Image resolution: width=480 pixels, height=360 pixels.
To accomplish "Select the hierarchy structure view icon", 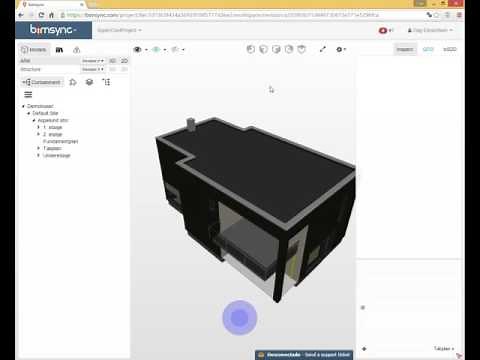I will (106, 82).
